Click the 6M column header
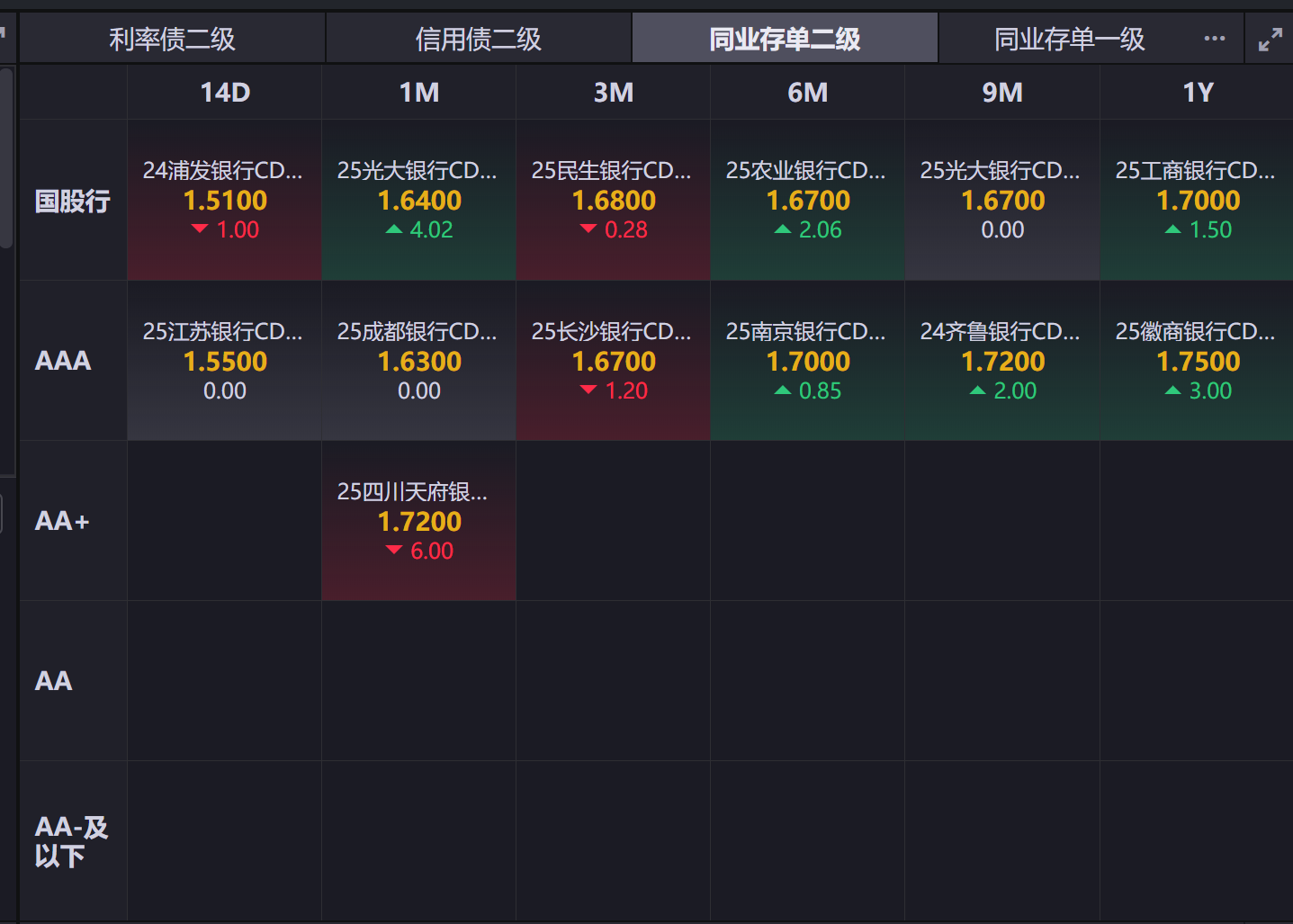Image resolution: width=1293 pixels, height=924 pixels. pyautogui.click(x=808, y=93)
